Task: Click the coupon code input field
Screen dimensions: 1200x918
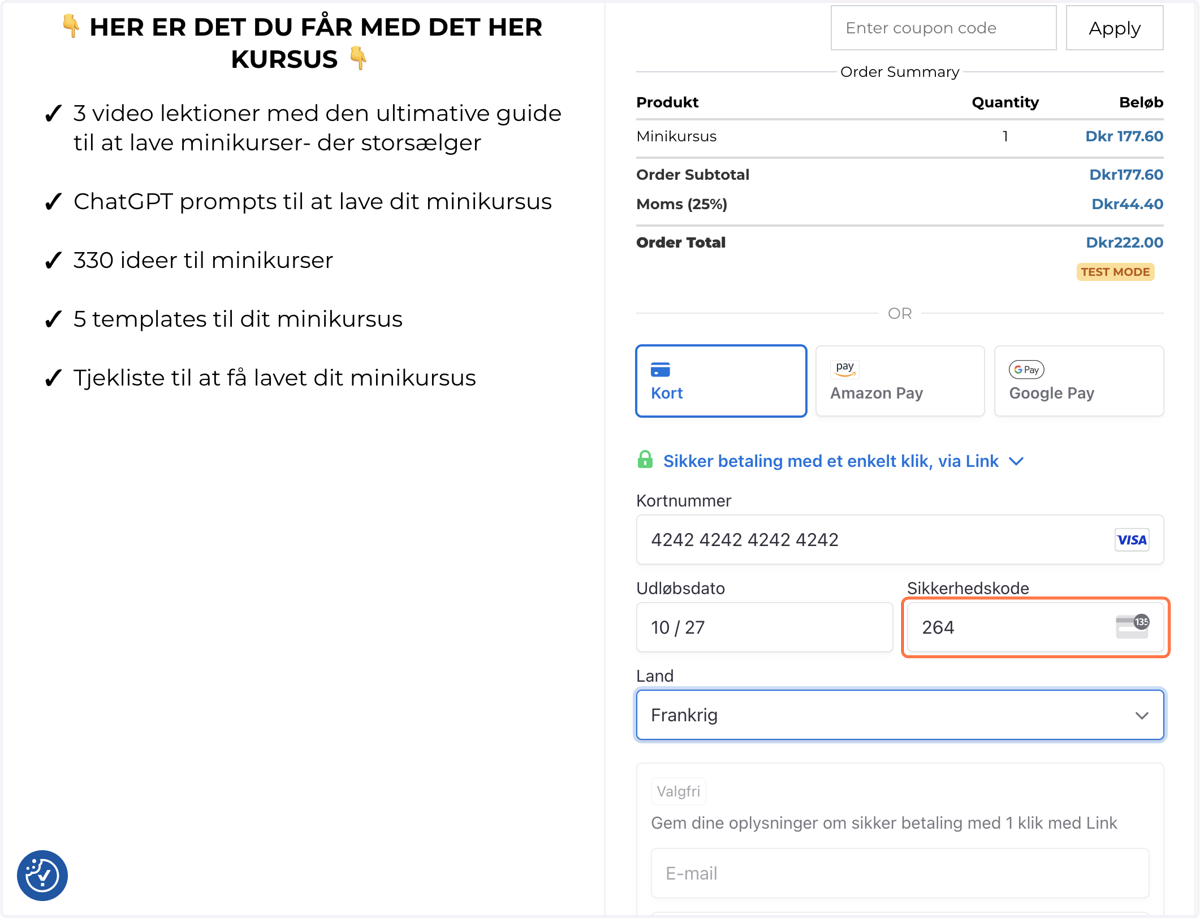Action: click(943, 28)
